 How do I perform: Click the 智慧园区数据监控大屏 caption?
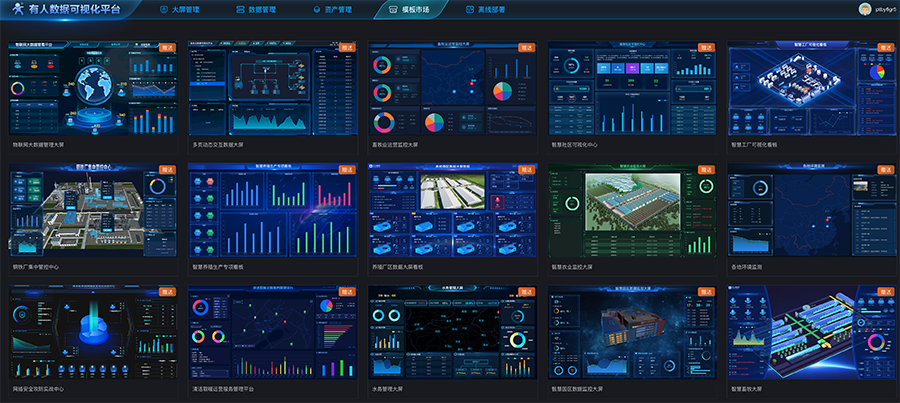point(577,389)
